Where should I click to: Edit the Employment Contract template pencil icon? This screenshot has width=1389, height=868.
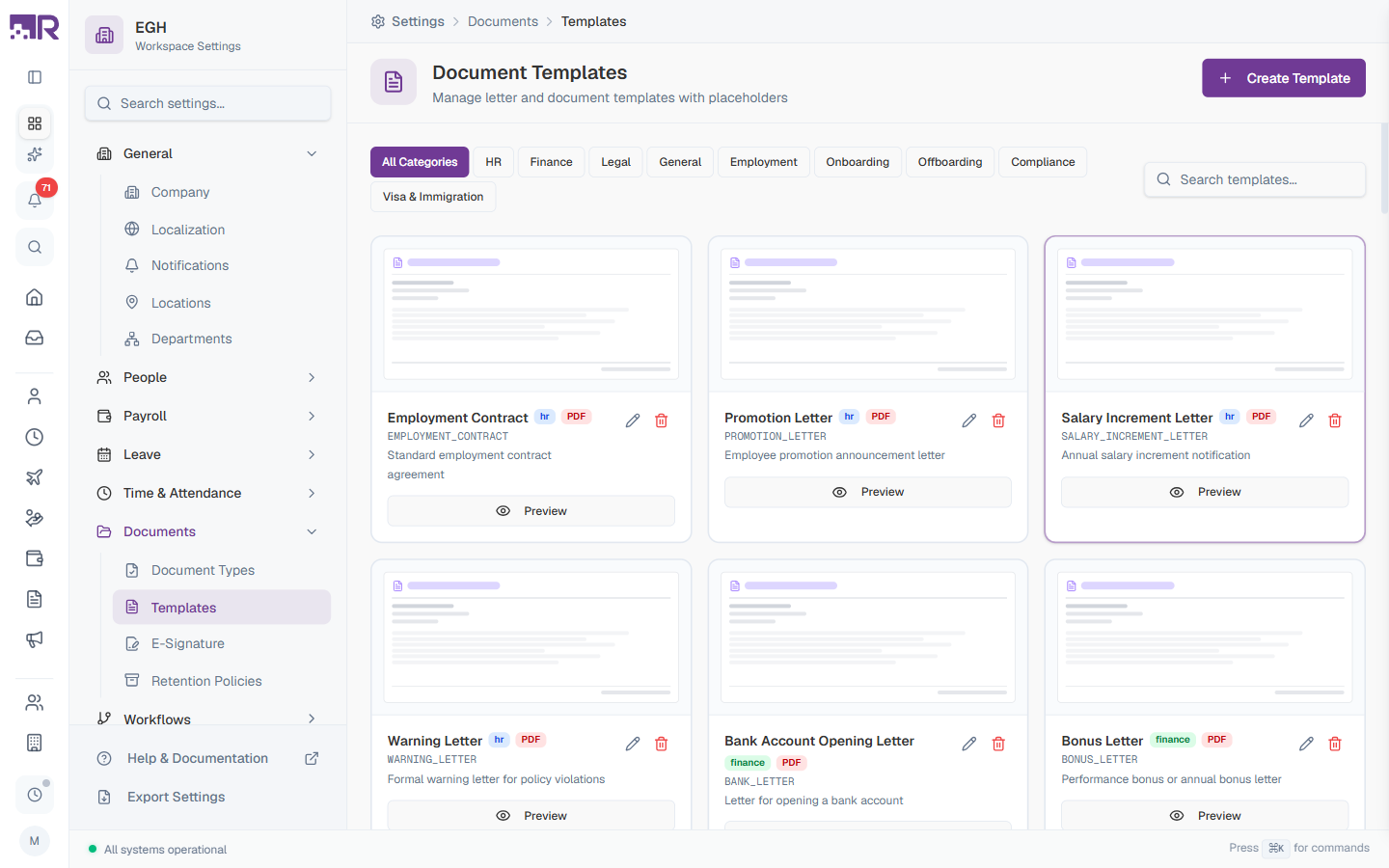[x=633, y=420]
